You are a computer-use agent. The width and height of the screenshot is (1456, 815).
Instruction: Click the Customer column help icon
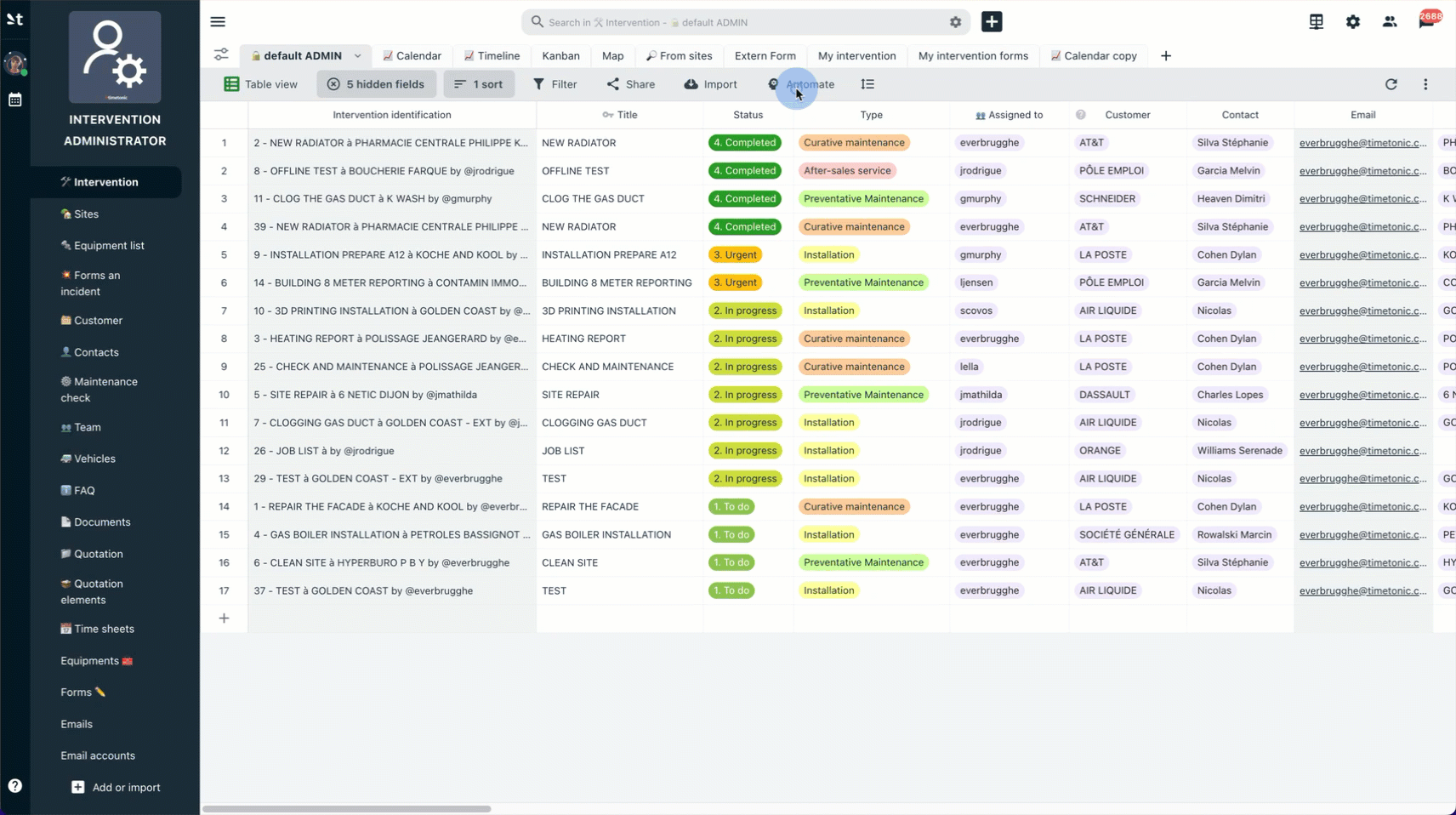[x=1080, y=115]
